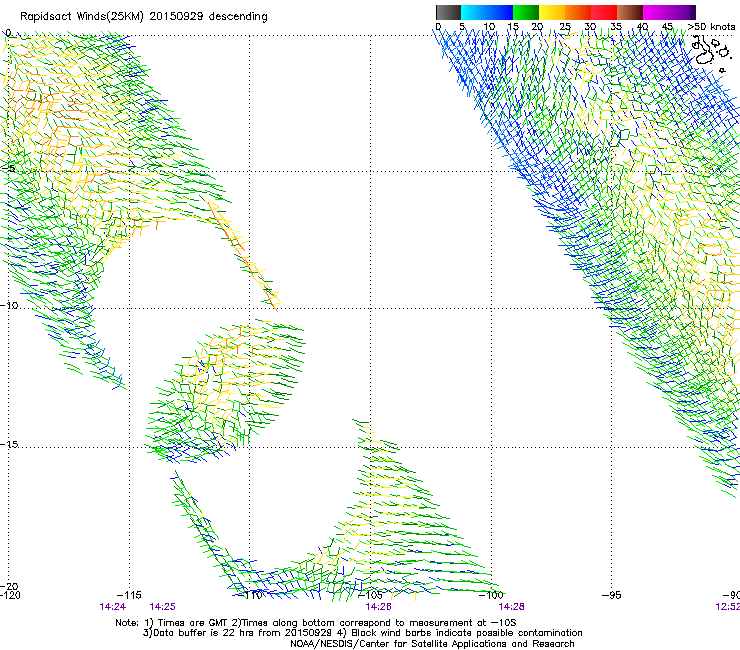Screen dimensions: 740x650
Task: Click the gray 0–5 knots legend swatch
Action: click(x=448, y=12)
